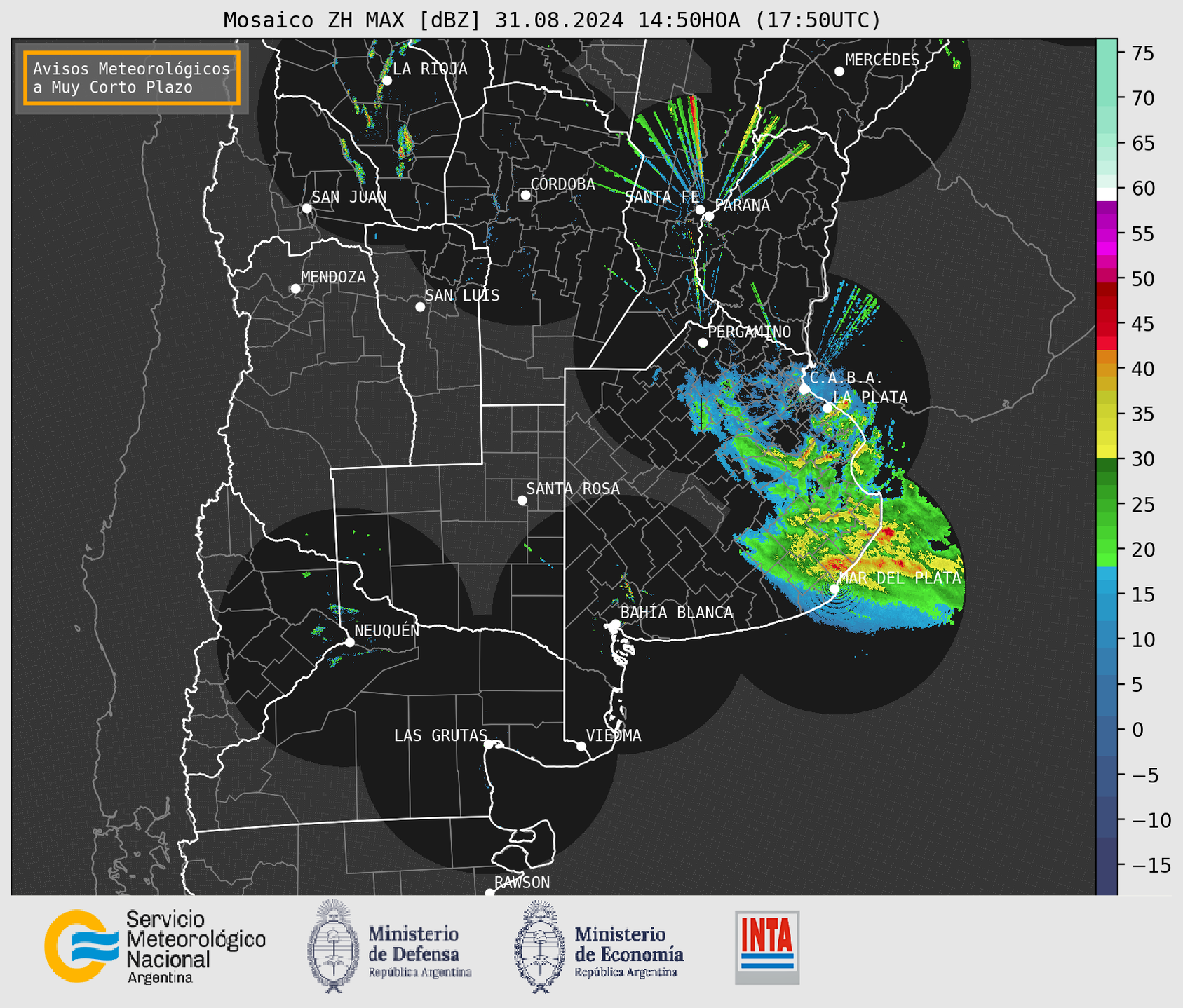Select the LA RIOJA city marker
The image size is (1183, 1008).
386,81
